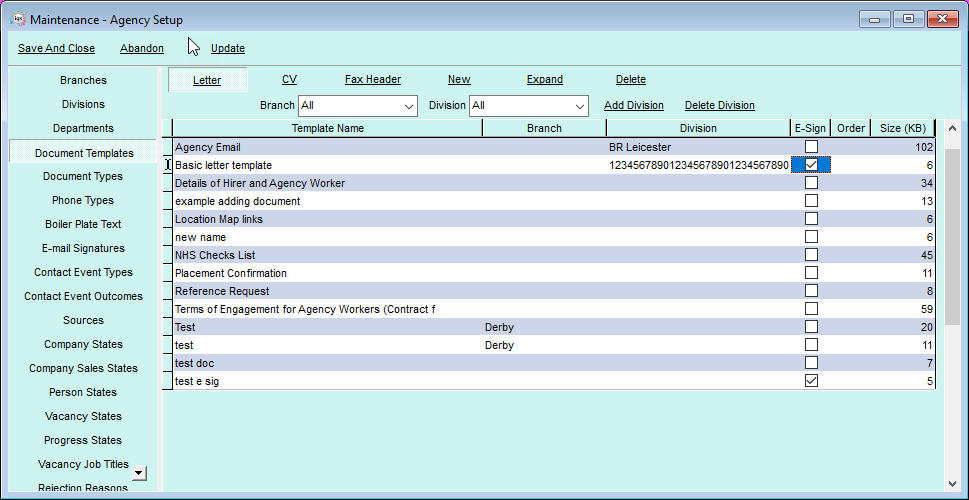Open Document Types in the sidebar
The height and width of the screenshot is (500, 969).
click(x=83, y=176)
